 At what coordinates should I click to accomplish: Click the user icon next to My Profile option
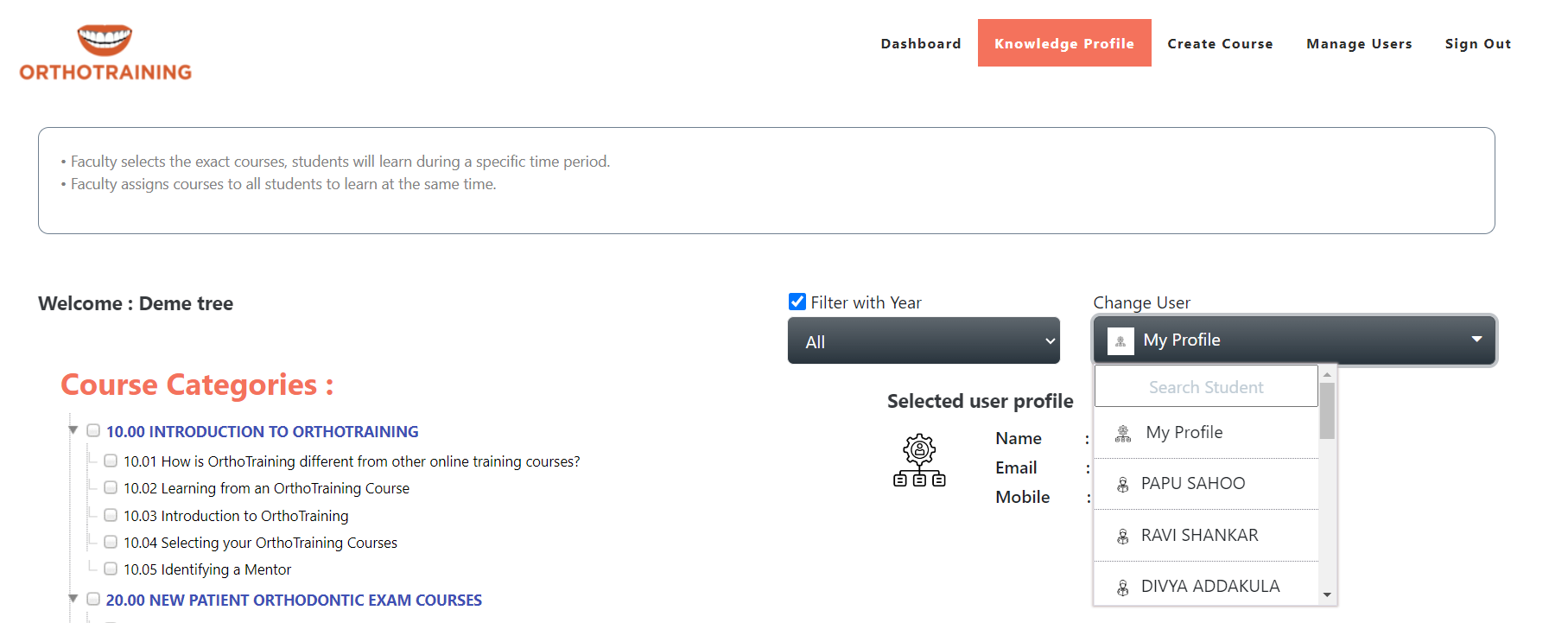[x=1123, y=433]
